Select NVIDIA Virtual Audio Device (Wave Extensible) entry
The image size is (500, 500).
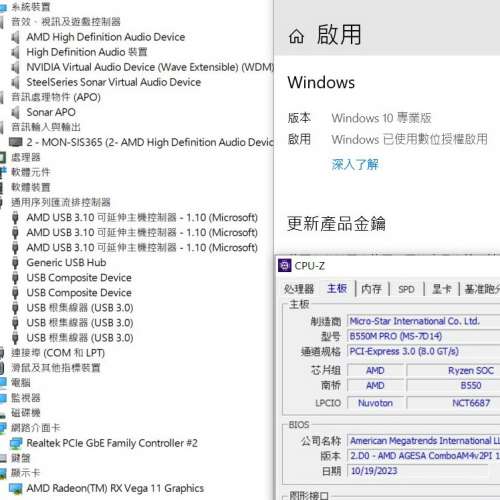click(150, 67)
